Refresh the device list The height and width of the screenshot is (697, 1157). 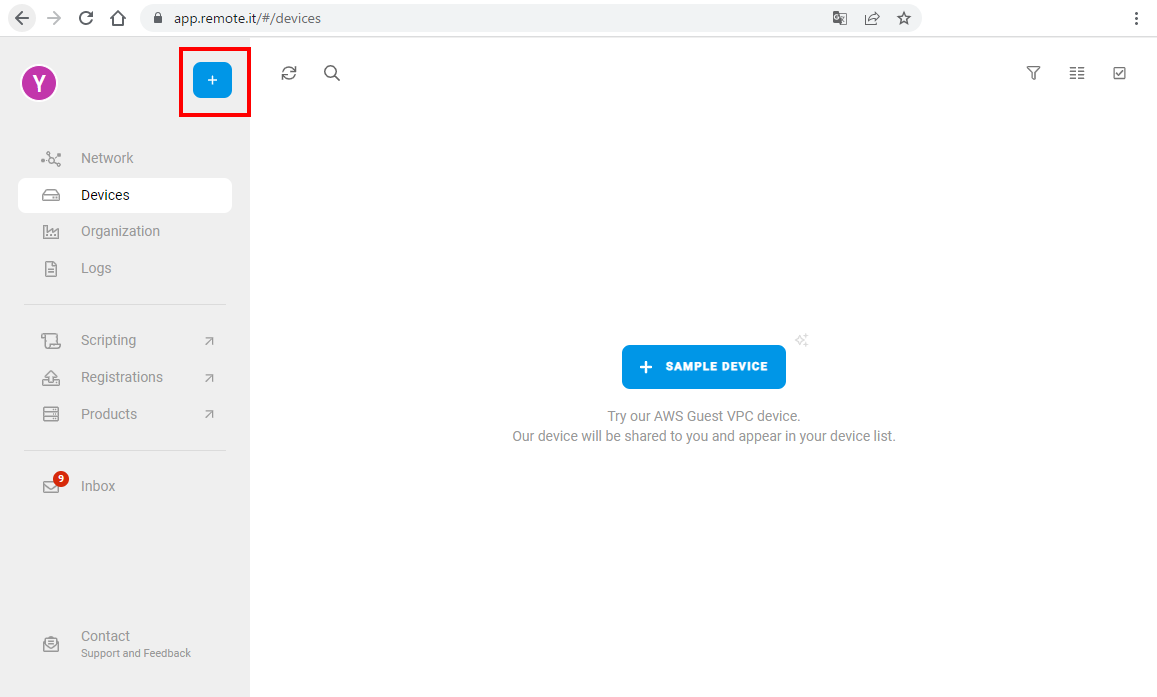[289, 73]
